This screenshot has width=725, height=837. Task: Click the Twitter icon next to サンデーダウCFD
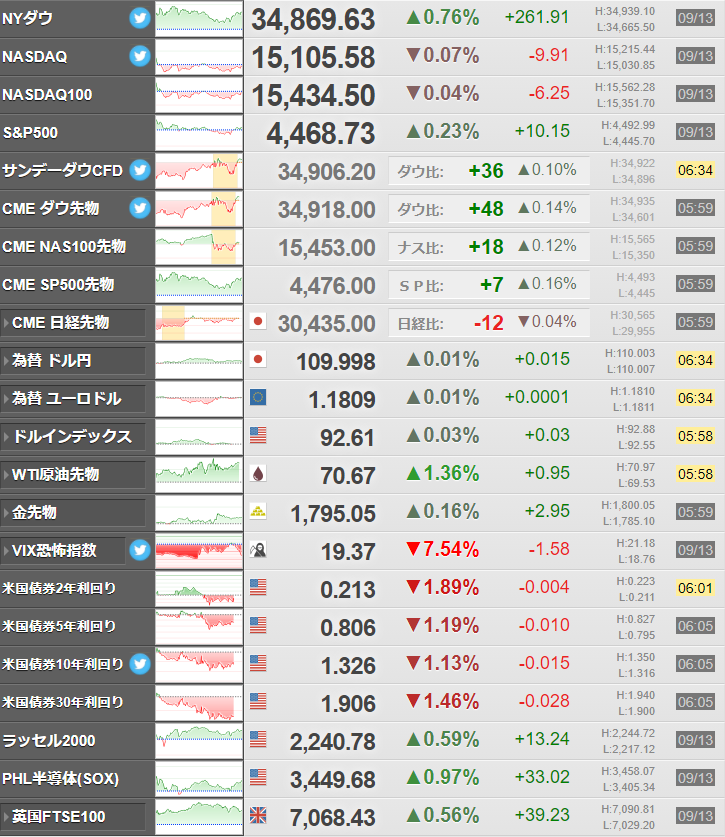click(140, 170)
